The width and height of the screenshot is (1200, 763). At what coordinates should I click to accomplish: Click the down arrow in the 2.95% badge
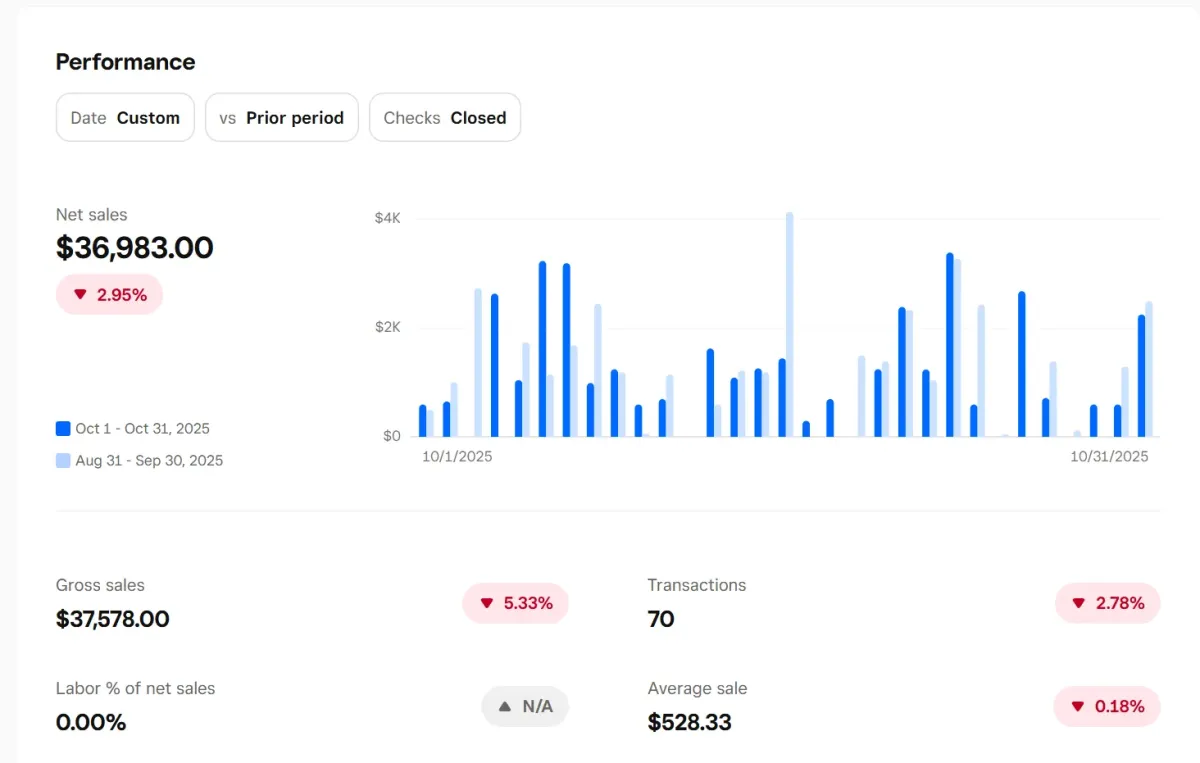click(x=81, y=295)
